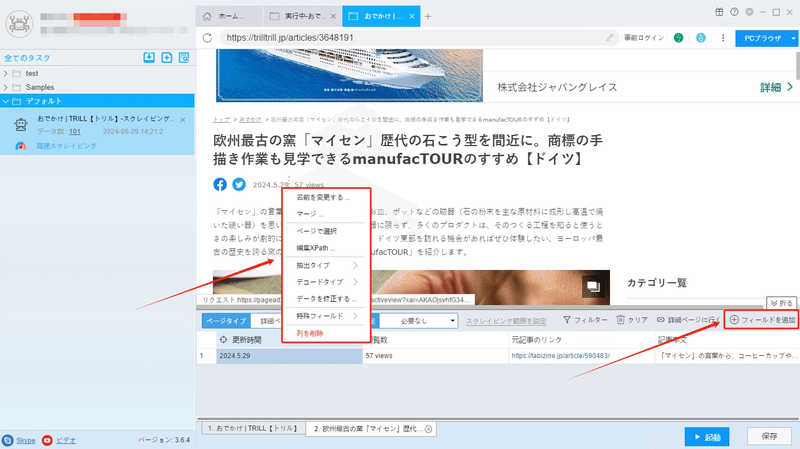This screenshot has width=800, height=449.
Task: Click the フィルター button
Action: click(x=585, y=320)
